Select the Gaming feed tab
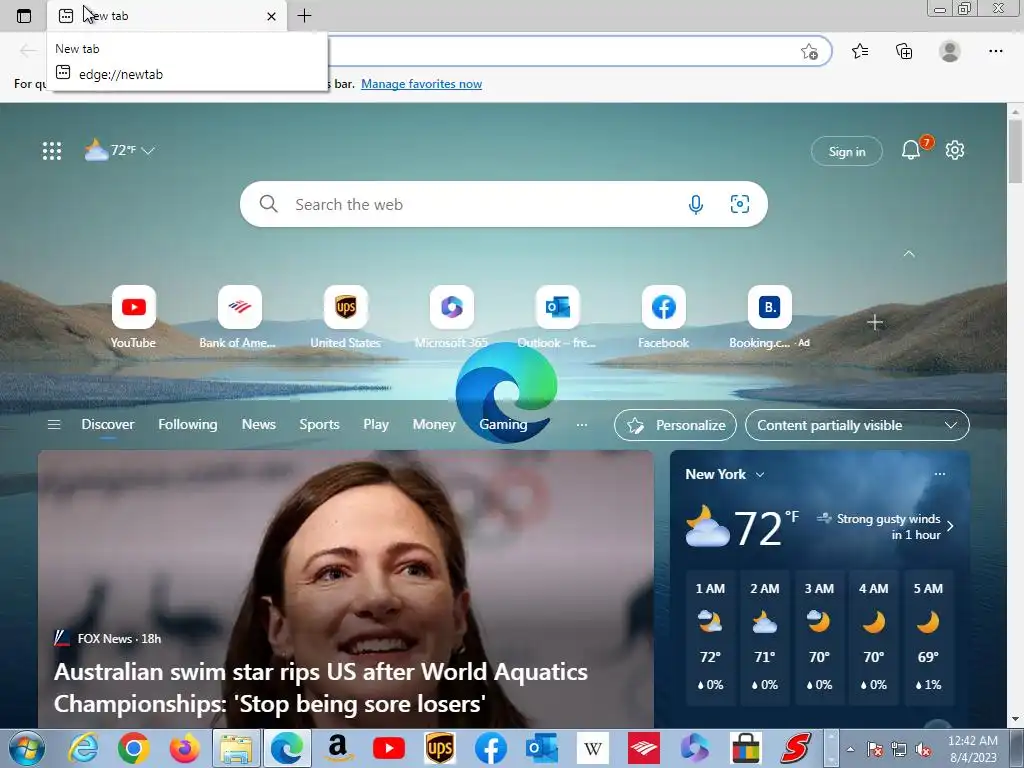Screen dimensions: 1024x768 coord(503,424)
